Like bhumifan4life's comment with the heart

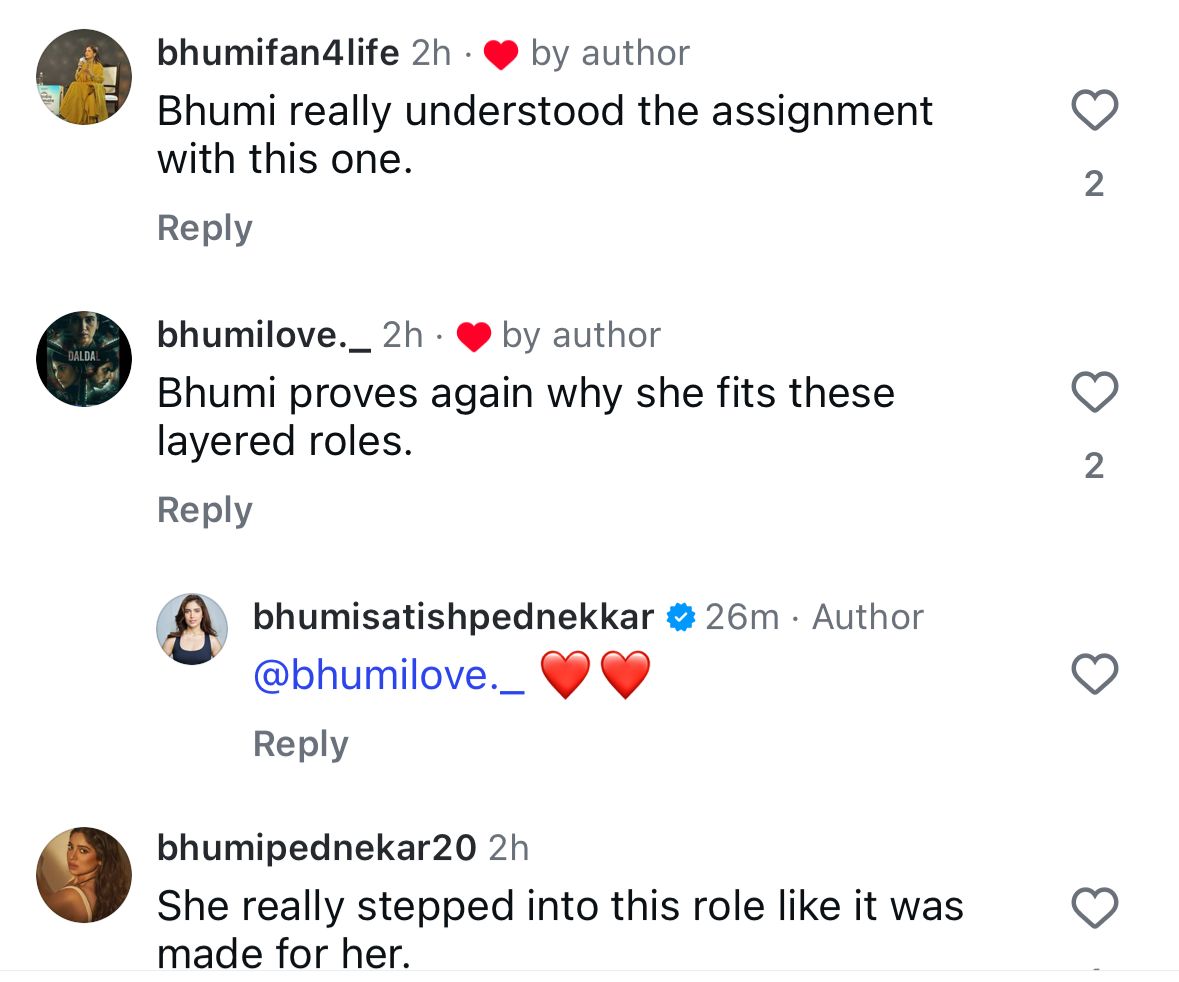1094,110
